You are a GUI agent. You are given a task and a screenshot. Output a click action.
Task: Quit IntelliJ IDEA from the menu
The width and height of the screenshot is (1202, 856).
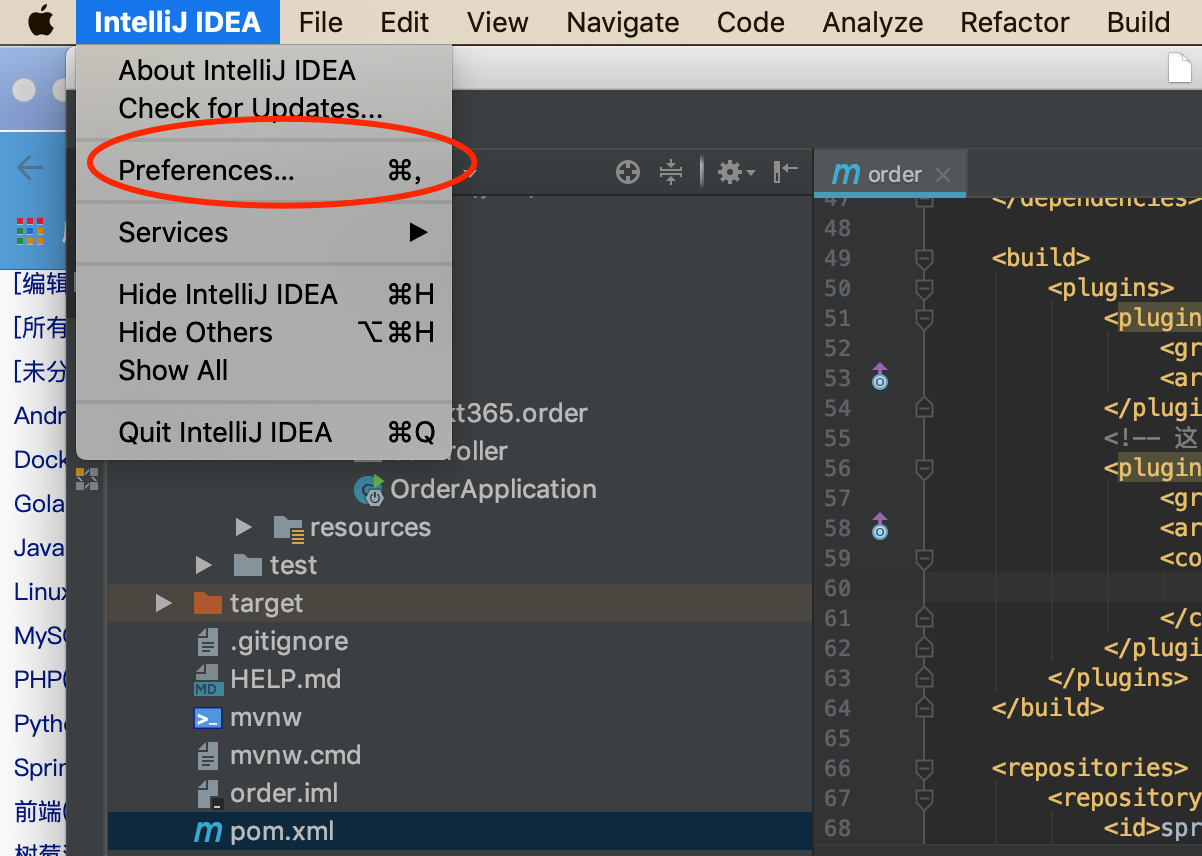click(264, 433)
